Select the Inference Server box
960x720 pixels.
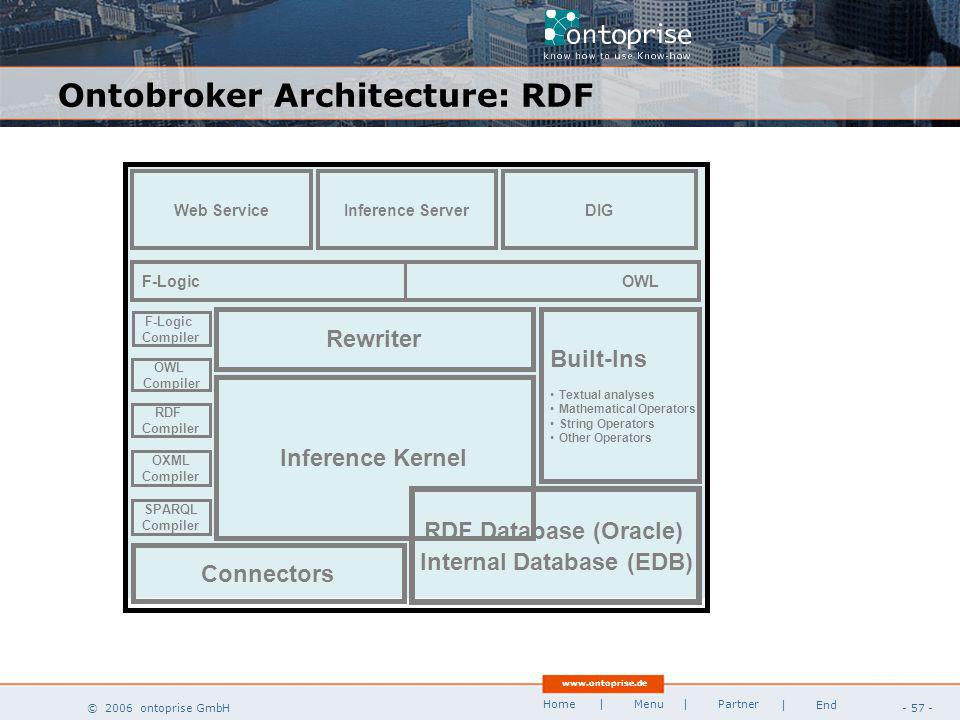click(x=407, y=210)
